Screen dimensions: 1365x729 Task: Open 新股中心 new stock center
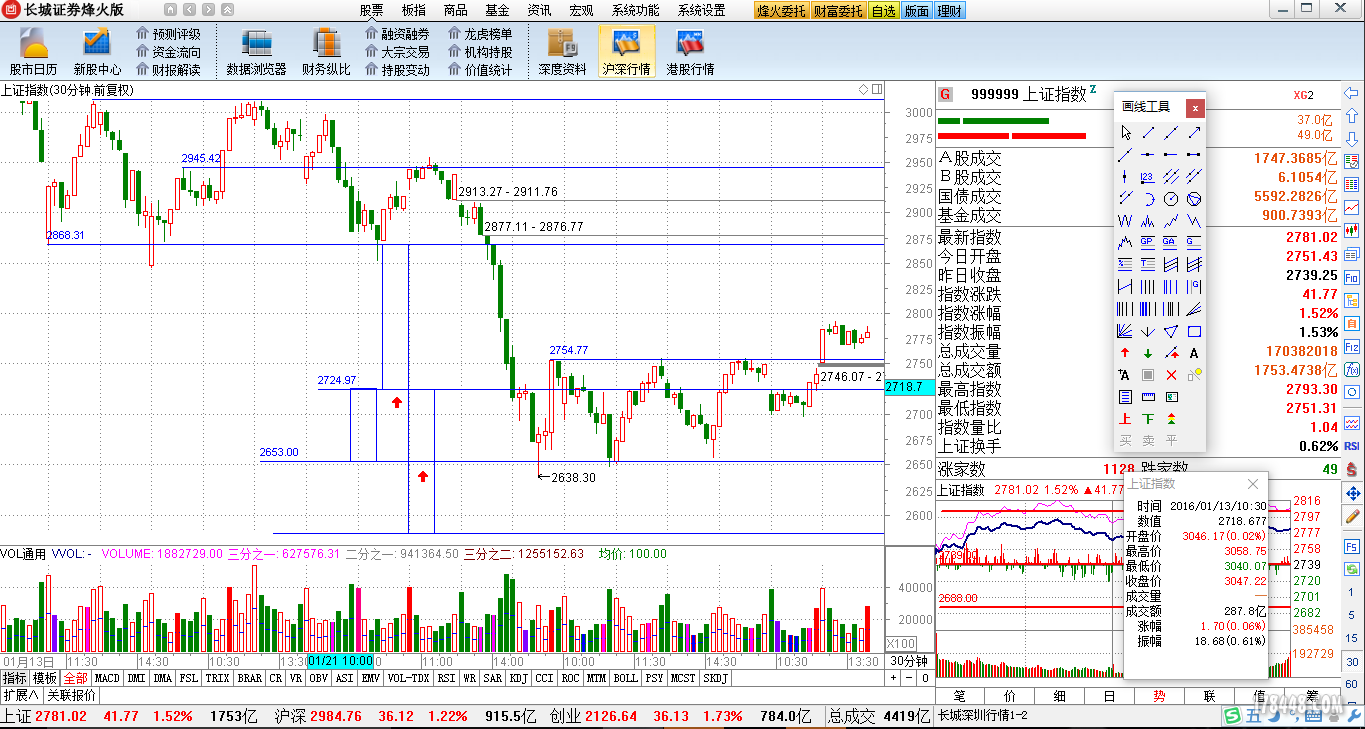click(97, 51)
